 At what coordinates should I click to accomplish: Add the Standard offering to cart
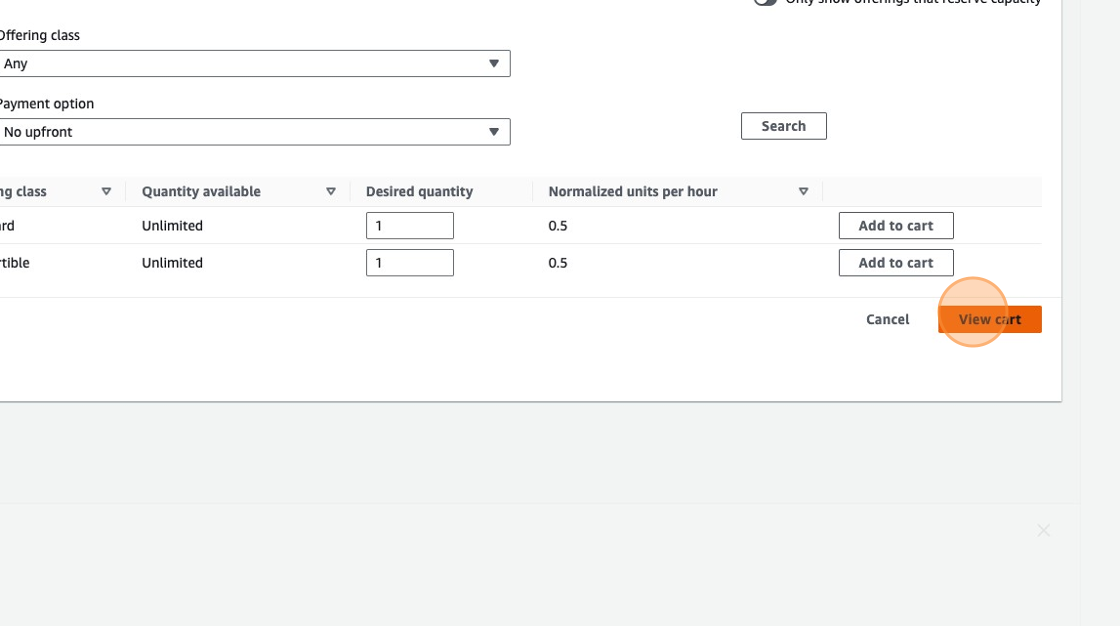pos(895,226)
